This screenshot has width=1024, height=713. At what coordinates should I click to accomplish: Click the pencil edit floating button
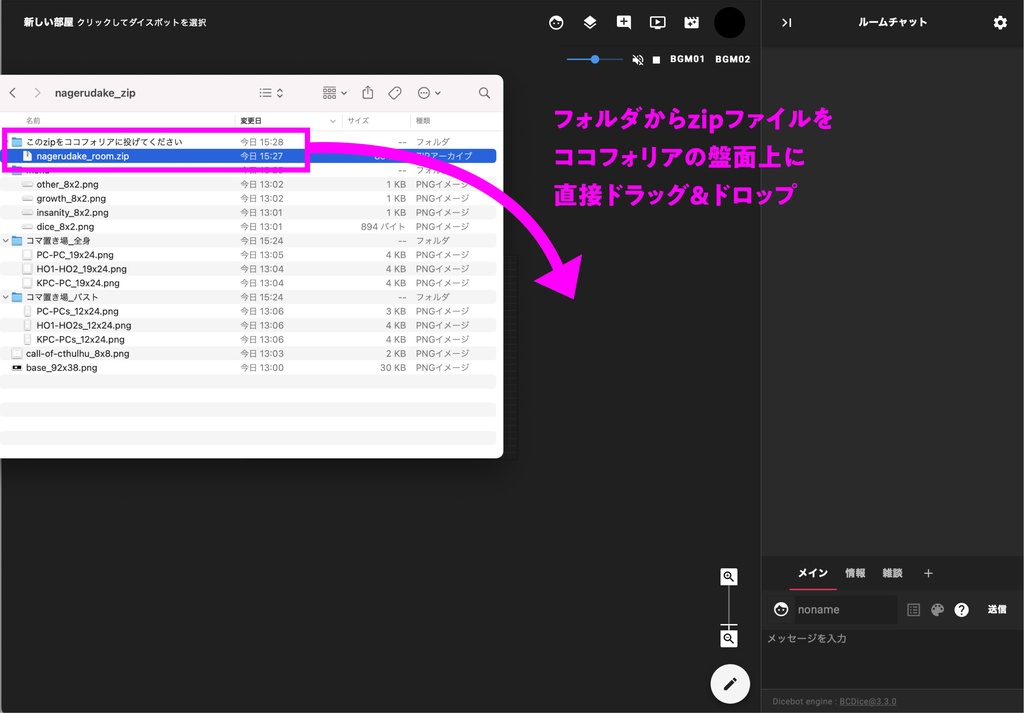click(x=730, y=684)
